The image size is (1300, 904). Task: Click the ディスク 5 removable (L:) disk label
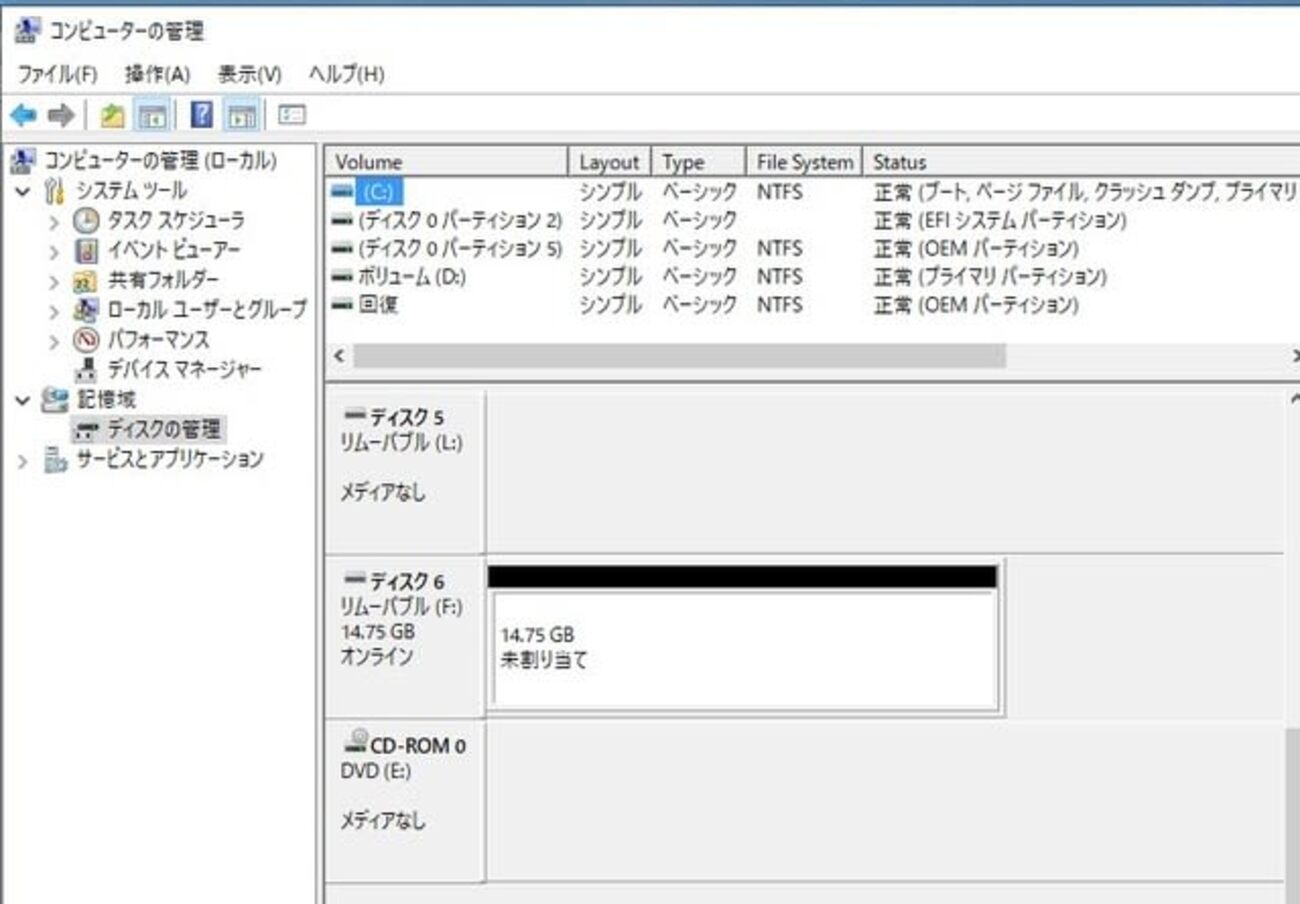pos(406,471)
